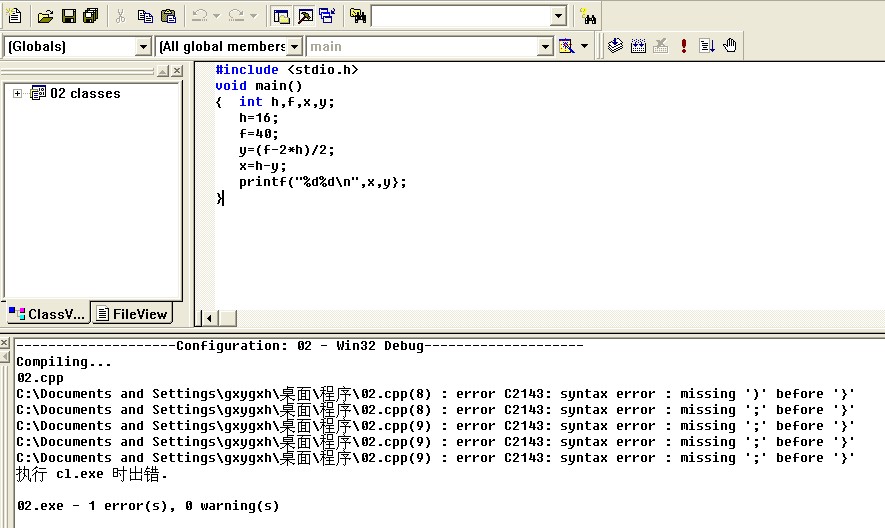Image resolution: width=885 pixels, height=528 pixels.
Task: Click the x=h-y; code line
Action: pos(262,165)
